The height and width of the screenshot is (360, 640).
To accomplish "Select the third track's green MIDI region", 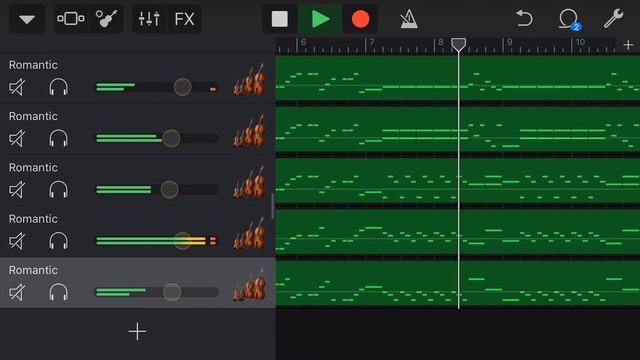I will click(458, 181).
